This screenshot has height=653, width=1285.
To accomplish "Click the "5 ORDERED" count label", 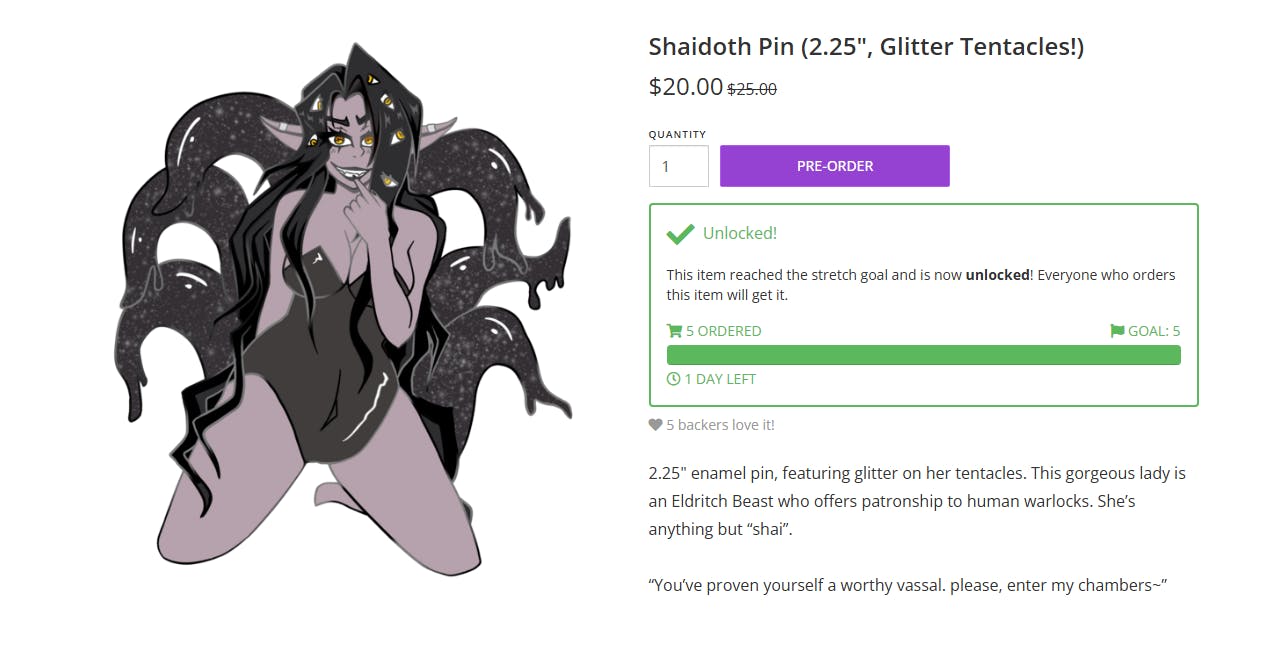I will coord(723,331).
